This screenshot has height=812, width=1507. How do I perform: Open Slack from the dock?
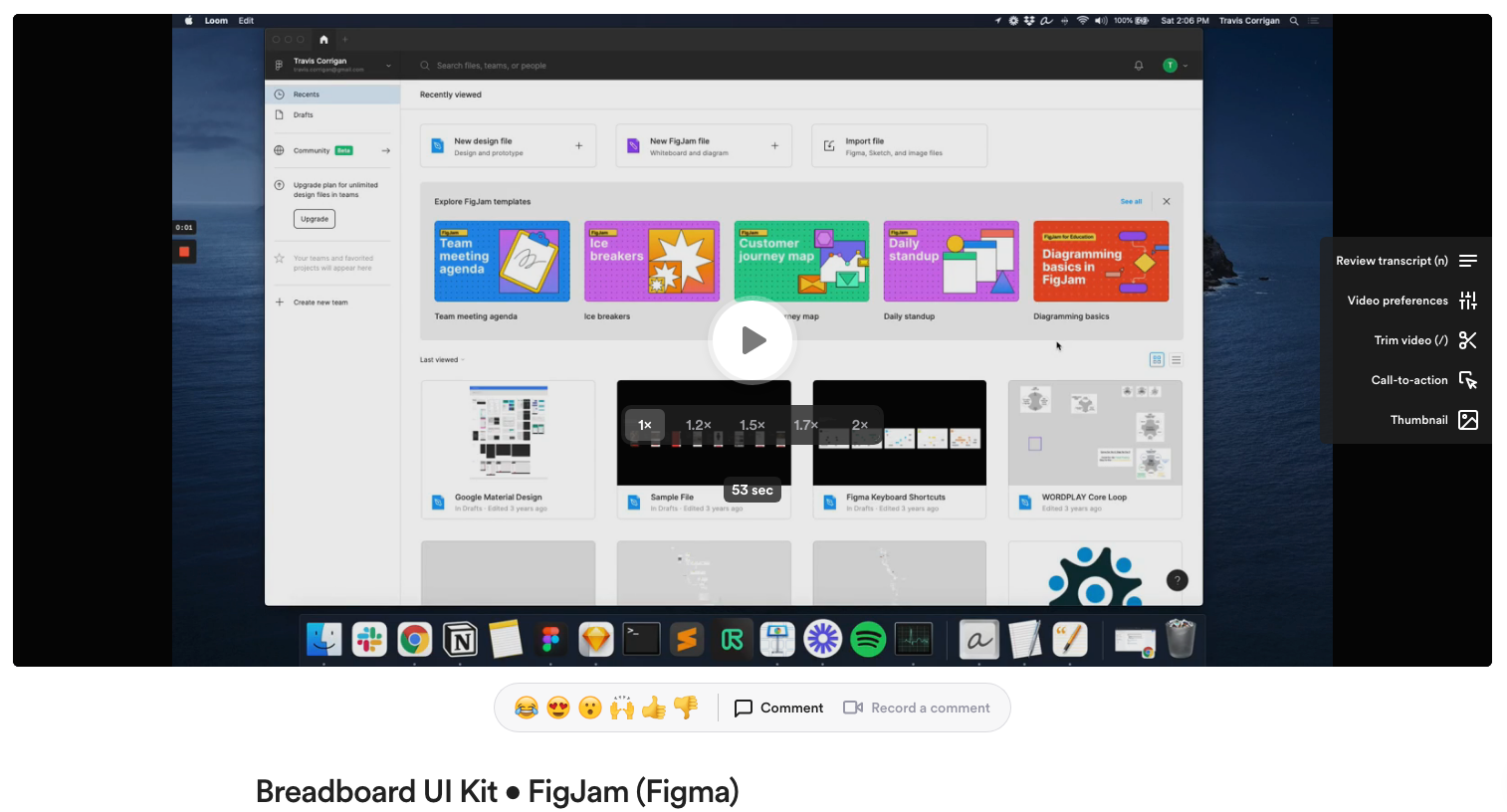pos(369,640)
